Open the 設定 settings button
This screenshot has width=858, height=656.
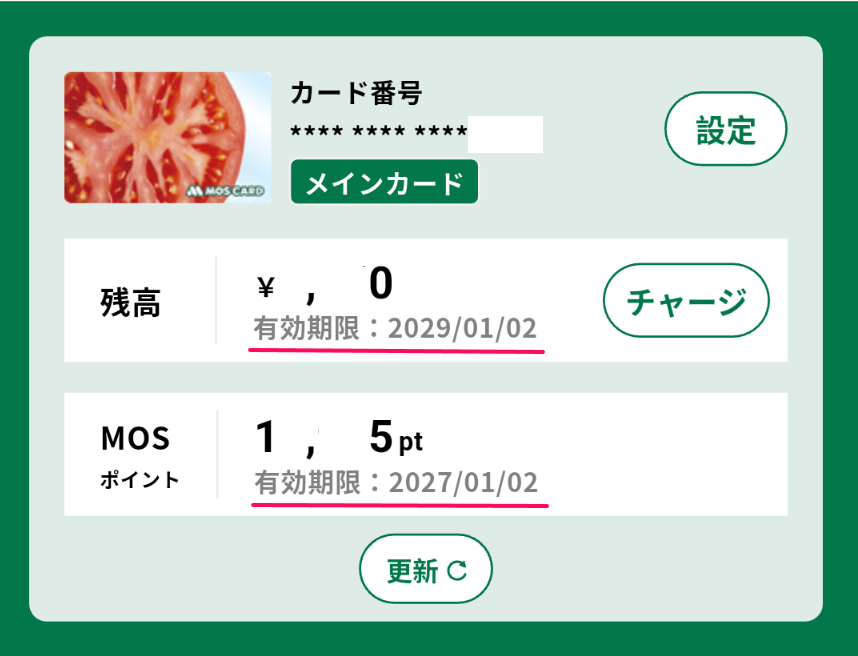tap(726, 128)
